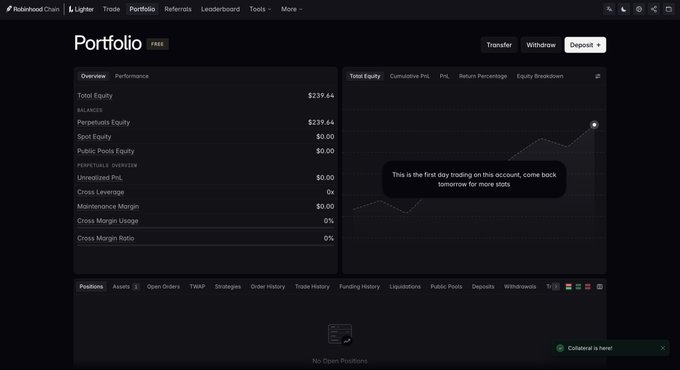Open the Strategies tab
The height and width of the screenshot is (370, 680).
click(228, 287)
